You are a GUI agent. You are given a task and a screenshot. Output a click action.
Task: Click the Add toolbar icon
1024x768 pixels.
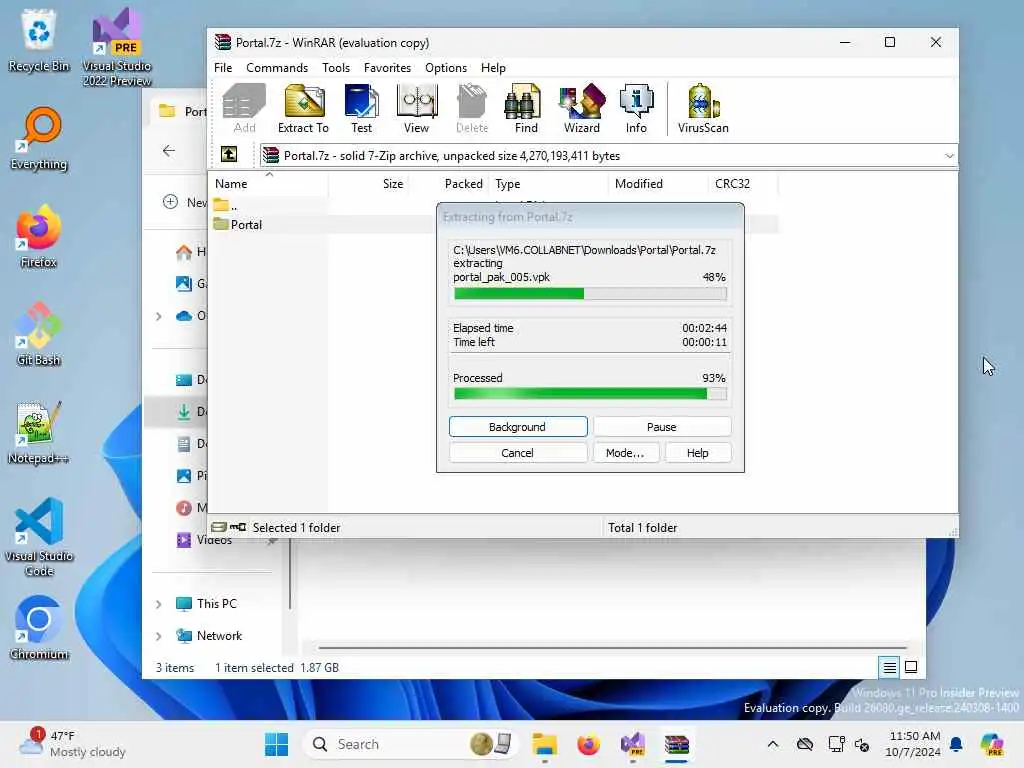point(244,109)
